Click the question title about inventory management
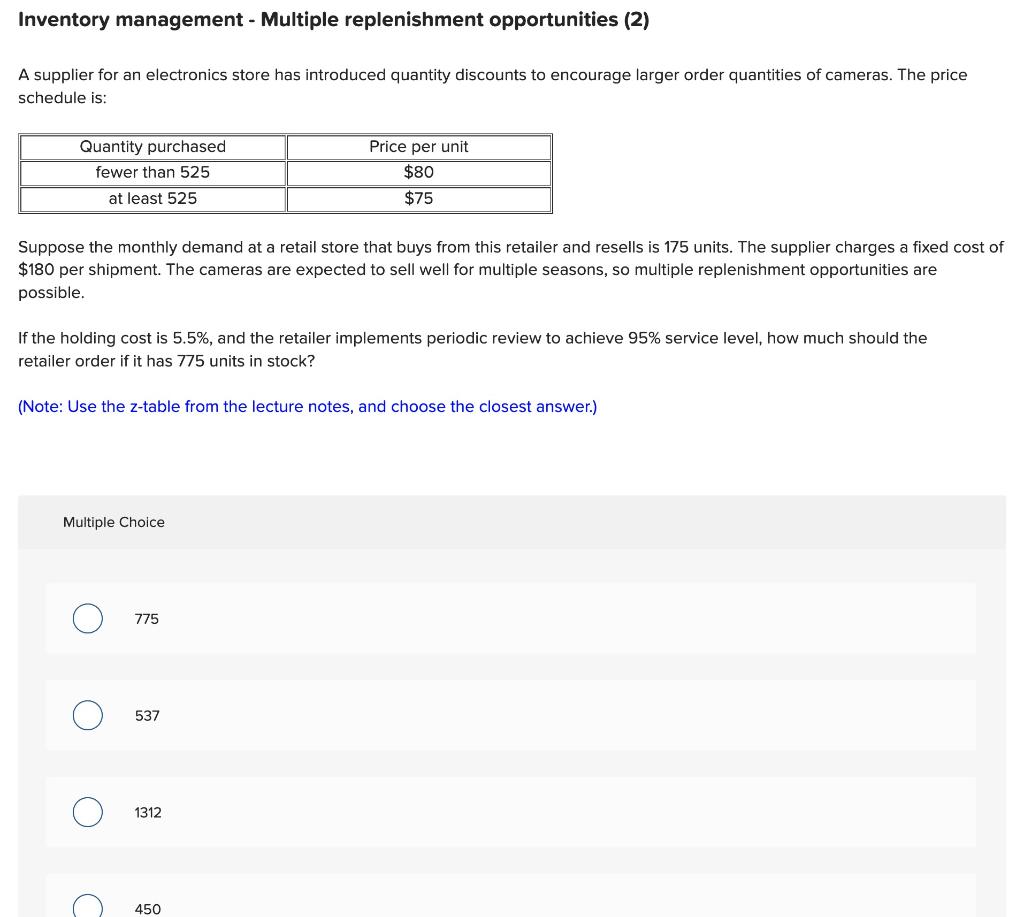The height and width of the screenshot is (917, 1024). 334,19
